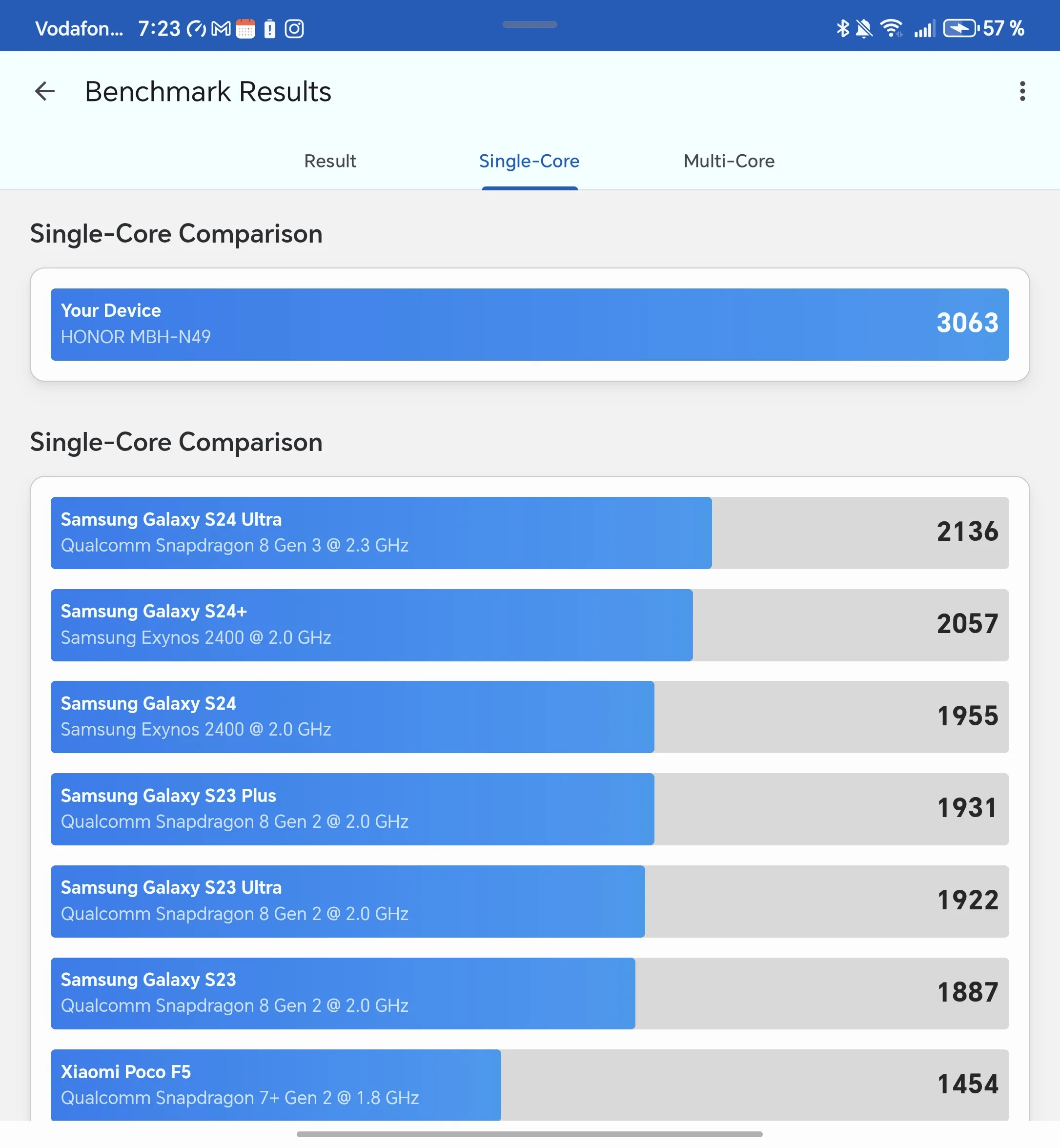Tap the calendar notification icon
The height and width of the screenshot is (1148, 1060).
245,29
